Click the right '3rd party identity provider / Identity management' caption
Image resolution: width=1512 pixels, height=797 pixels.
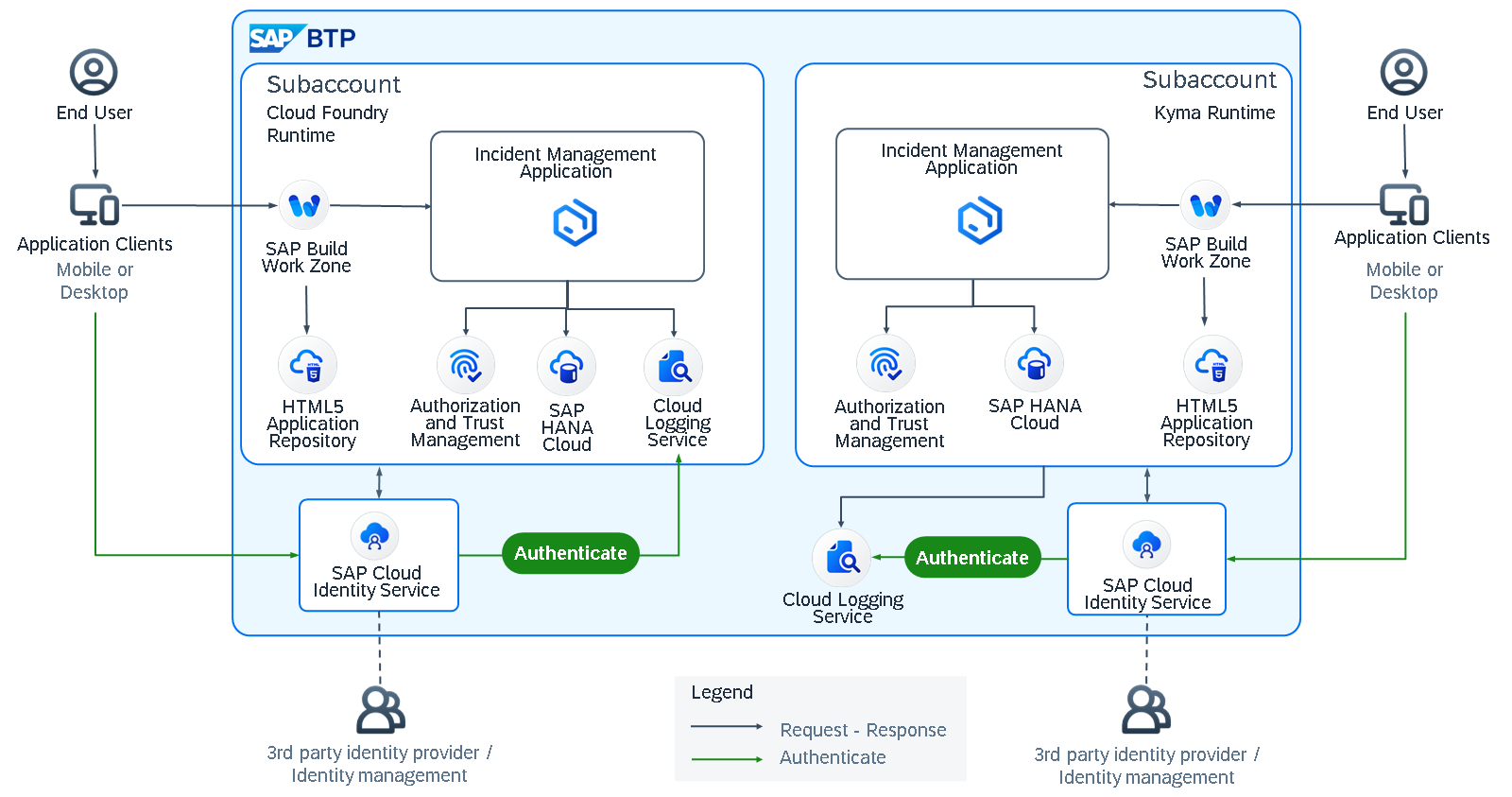click(x=1146, y=766)
